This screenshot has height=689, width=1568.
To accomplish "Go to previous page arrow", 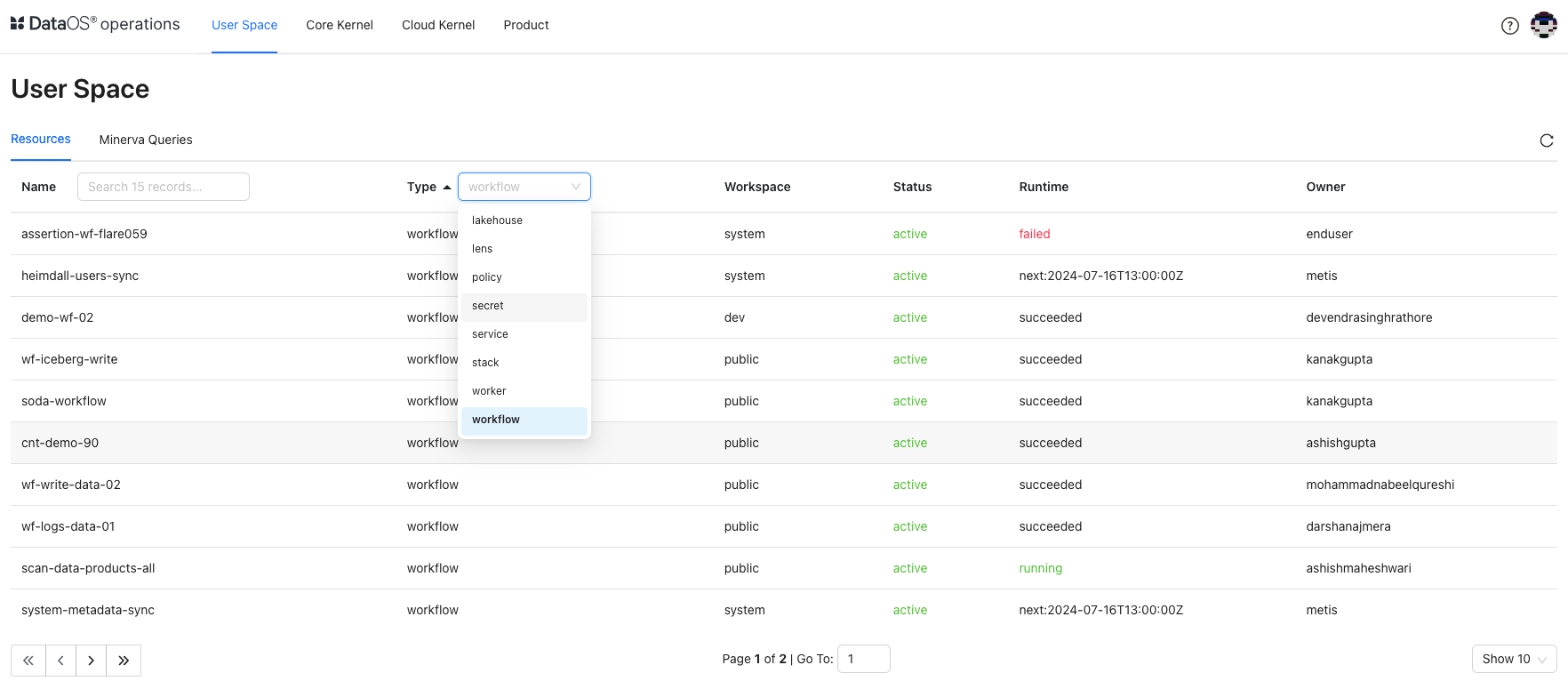I will click(x=60, y=661).
